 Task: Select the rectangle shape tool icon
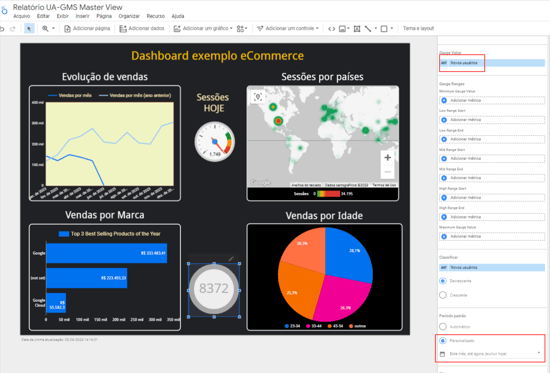pyautogui.click(x=384, y=29)
